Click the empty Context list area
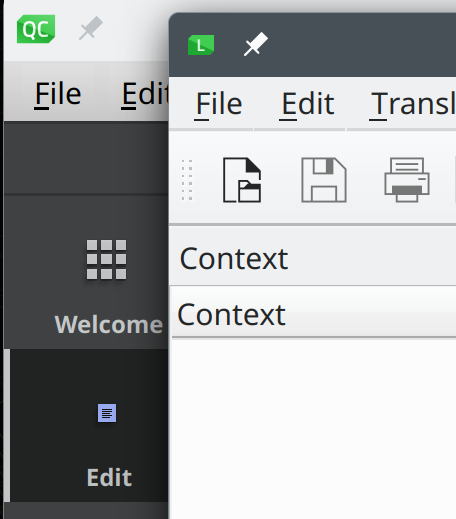The width and height of the screenshot is (456, 519). click(x=313, y=429)
